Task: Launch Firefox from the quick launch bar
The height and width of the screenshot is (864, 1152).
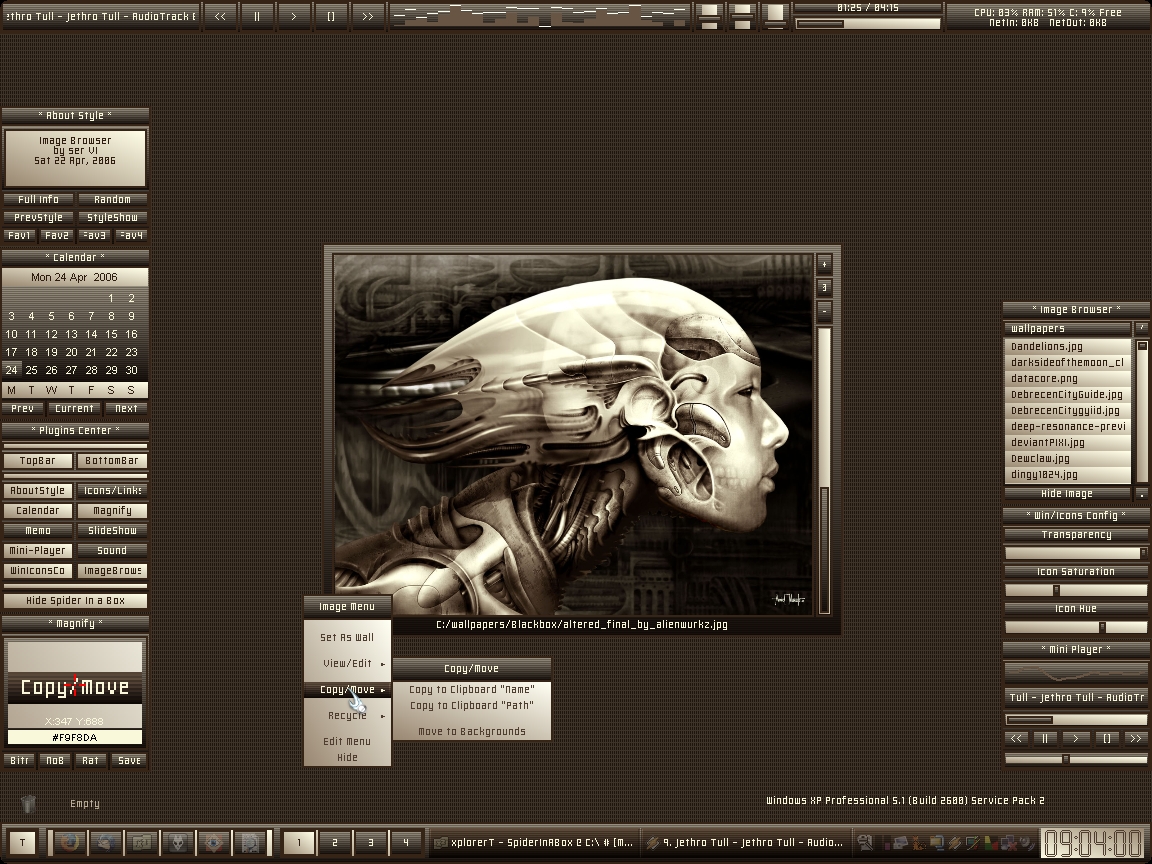Action: point(71,843)
